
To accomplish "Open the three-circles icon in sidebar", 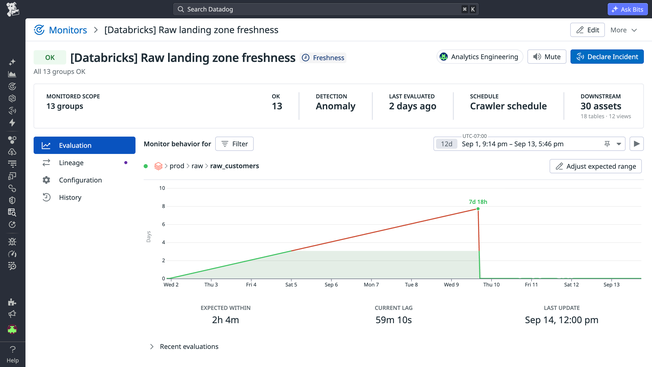I will click(x=12, y=140).
